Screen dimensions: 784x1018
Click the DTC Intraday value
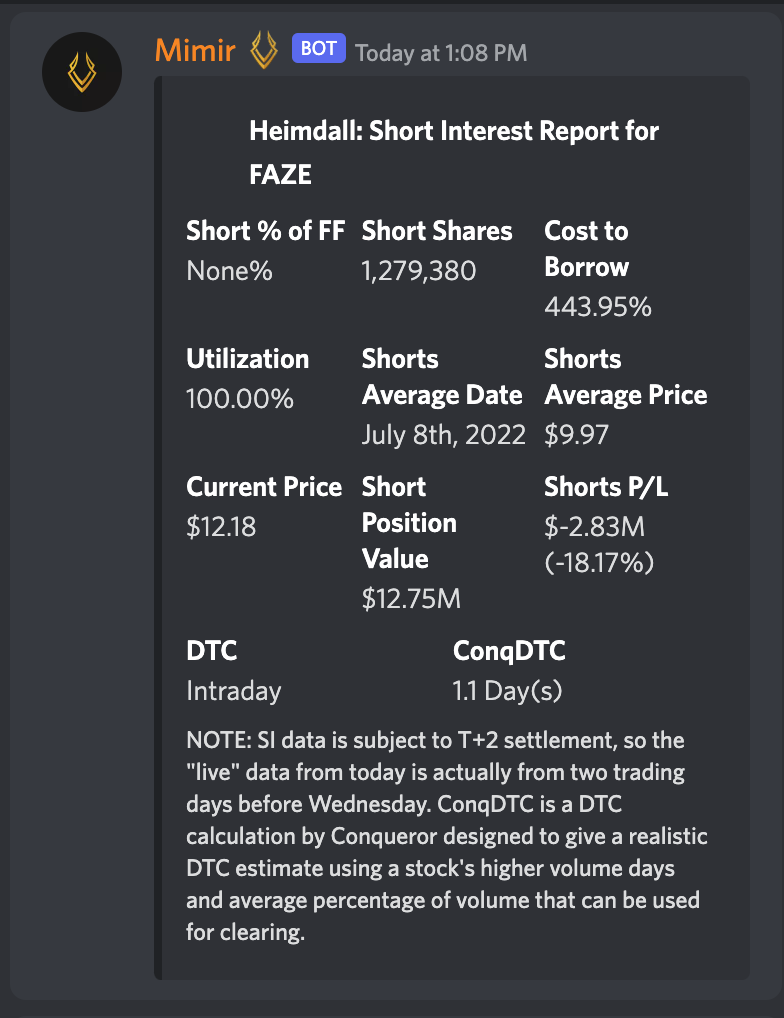(234, 691)
